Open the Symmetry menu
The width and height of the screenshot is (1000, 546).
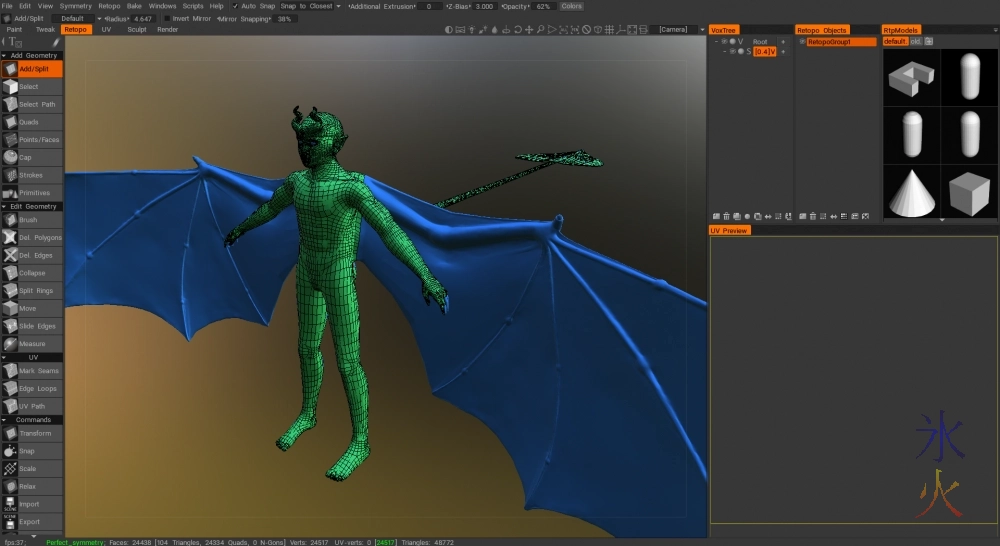[75, 6]
